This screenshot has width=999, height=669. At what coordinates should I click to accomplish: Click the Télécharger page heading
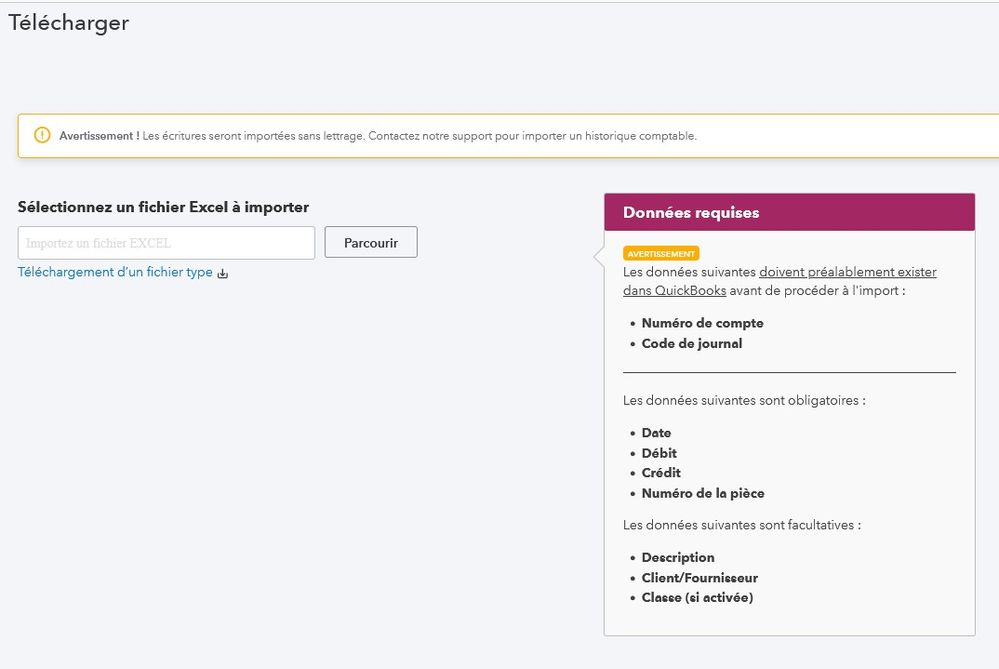69,22
